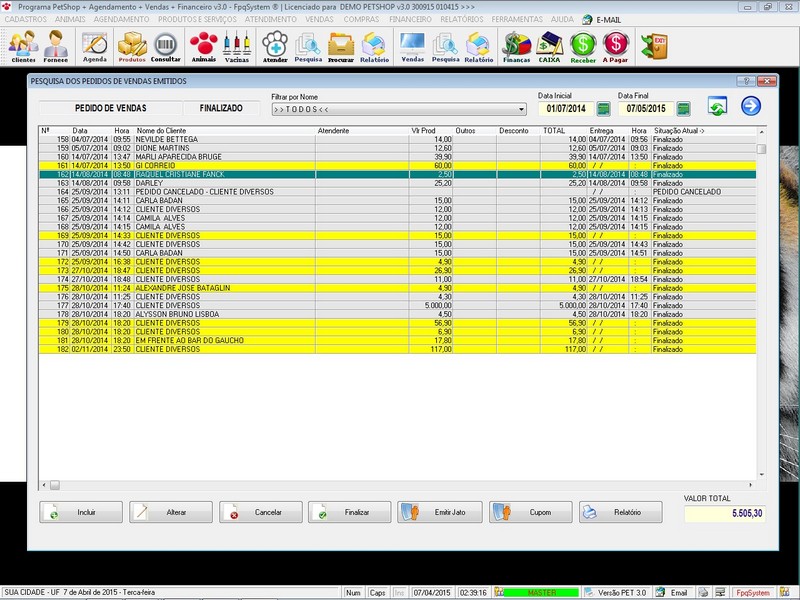Expand the Filtrar por Nome dropdown
800x600 pixels.
(x=521, y=109)
